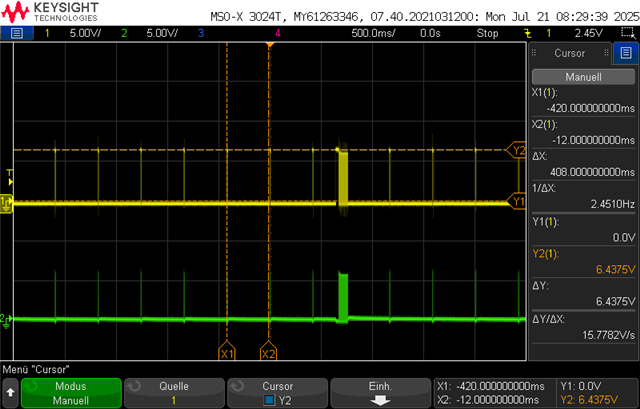
Task: Click the Manuell cursor mode button in sidebar
Action: pos(583,77)
